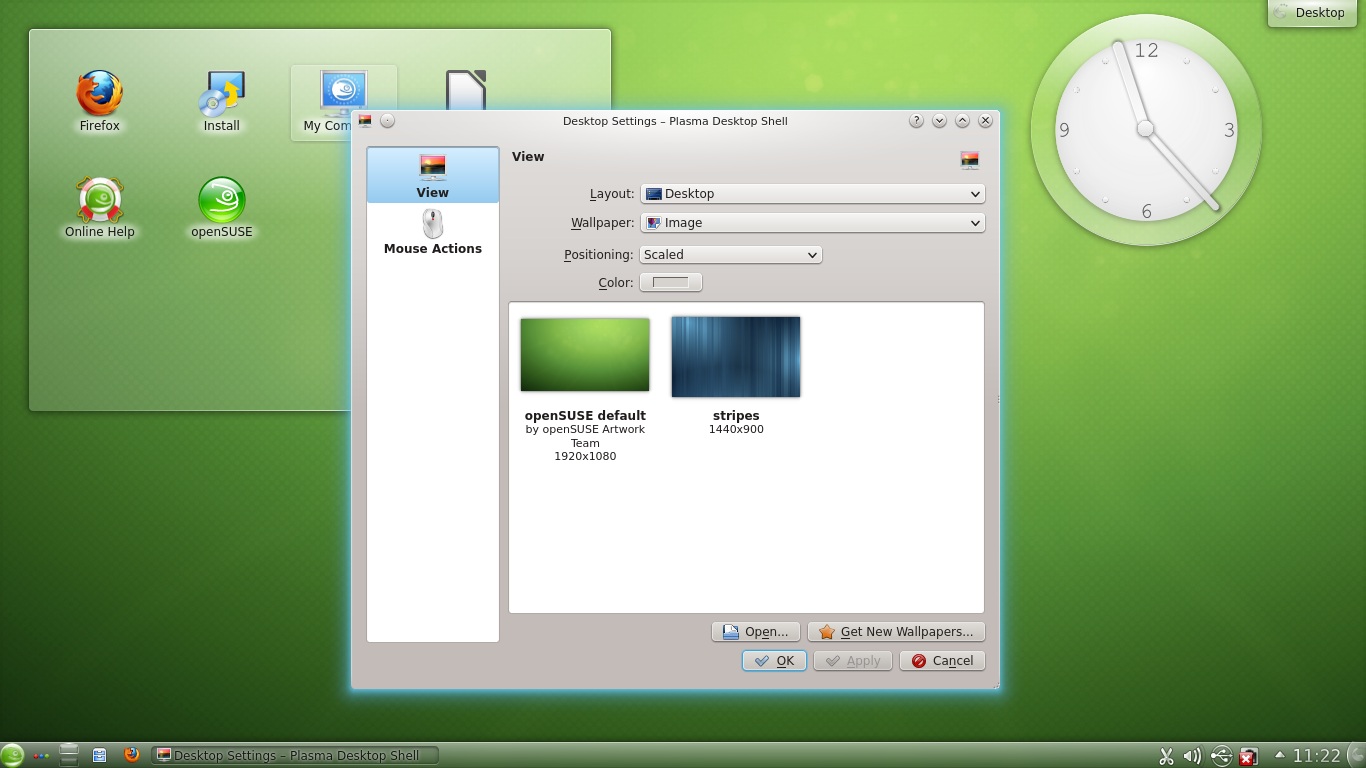
Task: Open the USB device notifier tray icon
Action: pyautogui.click(x=1221, y=757)
